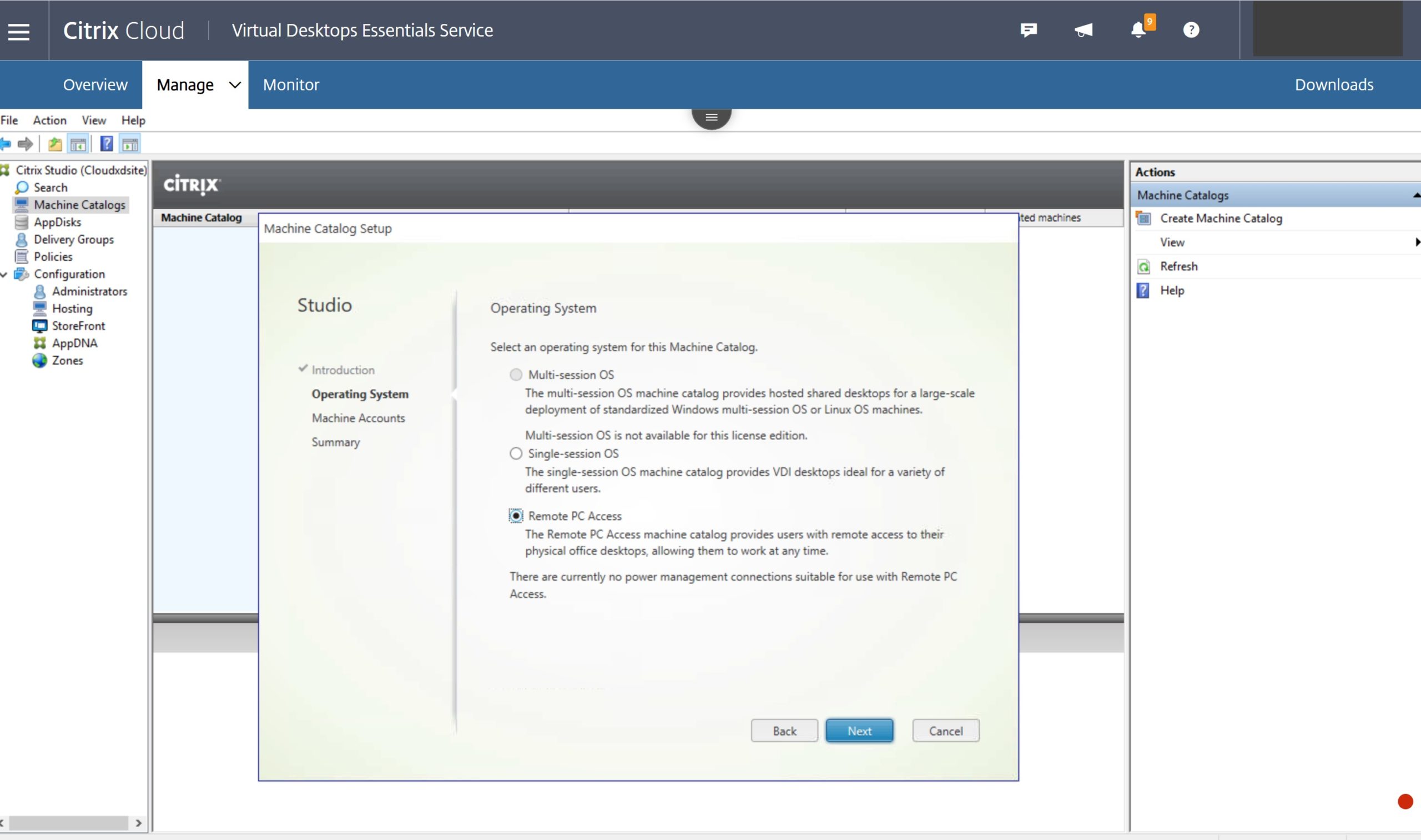
Task: Expand the View submenu arrow in Actions
Action: pos(1417,242)
